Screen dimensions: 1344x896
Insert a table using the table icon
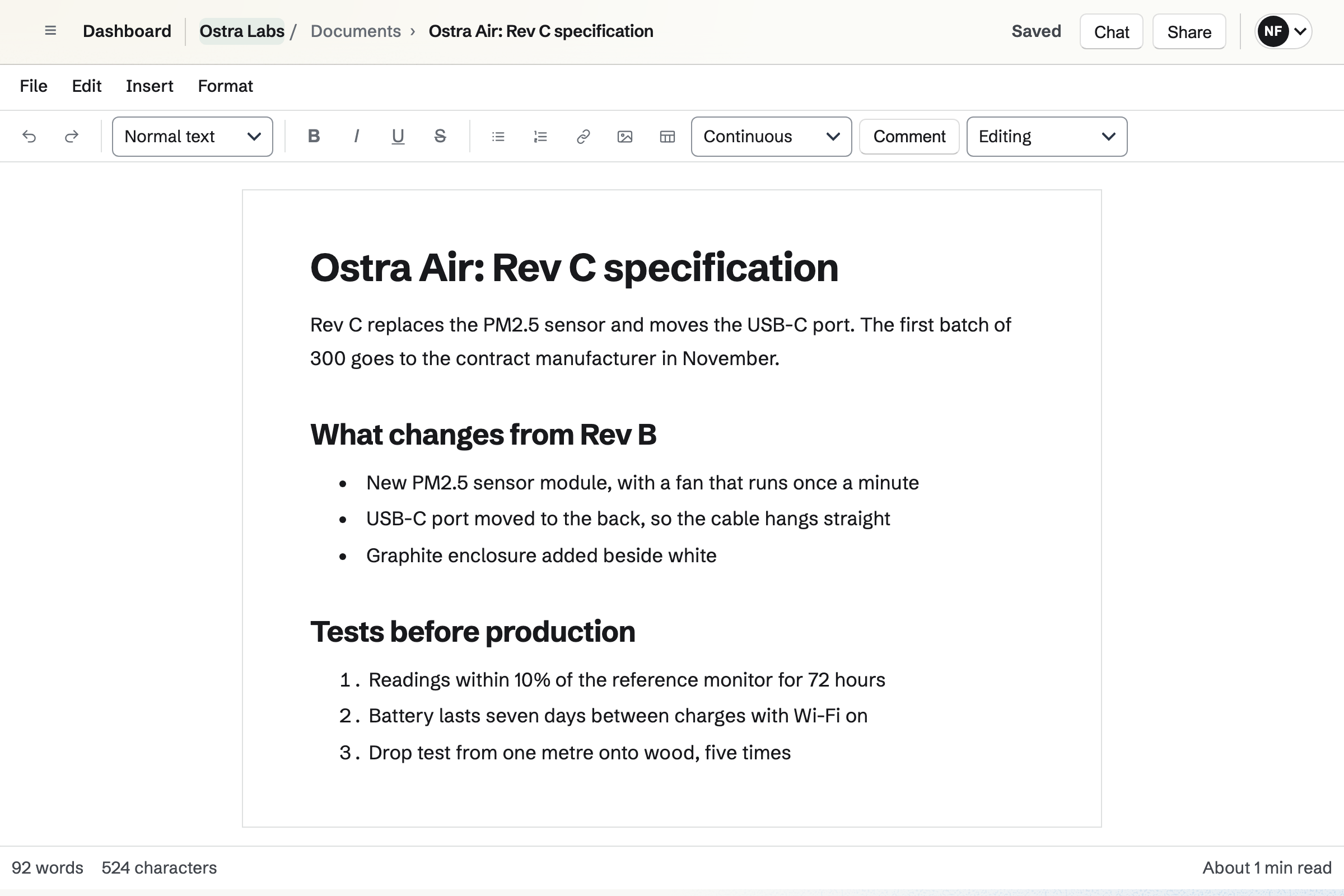pyautogui.click(x=668, y=137)
